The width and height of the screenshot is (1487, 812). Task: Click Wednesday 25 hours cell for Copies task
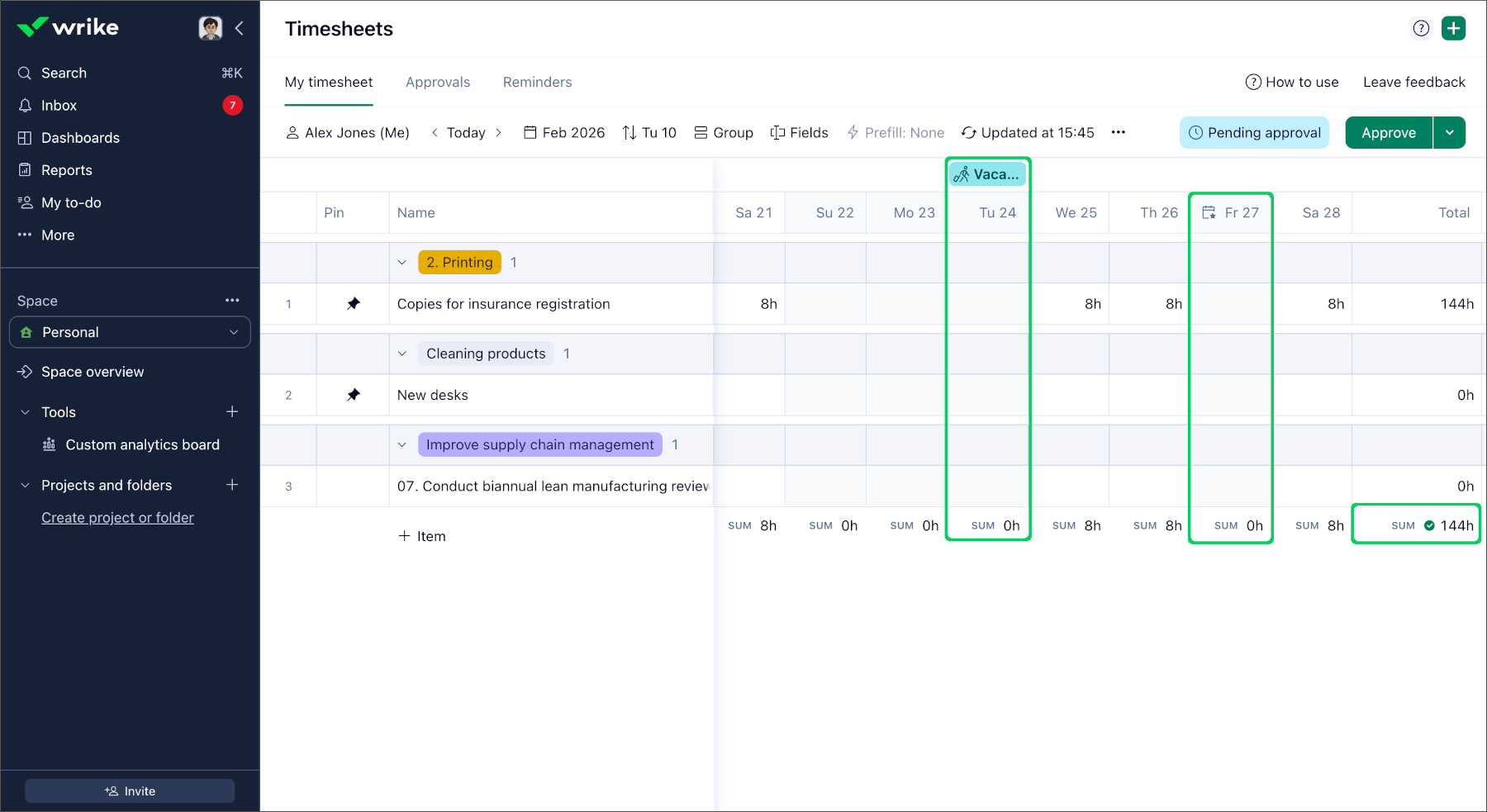click(x=1069, y=304)
